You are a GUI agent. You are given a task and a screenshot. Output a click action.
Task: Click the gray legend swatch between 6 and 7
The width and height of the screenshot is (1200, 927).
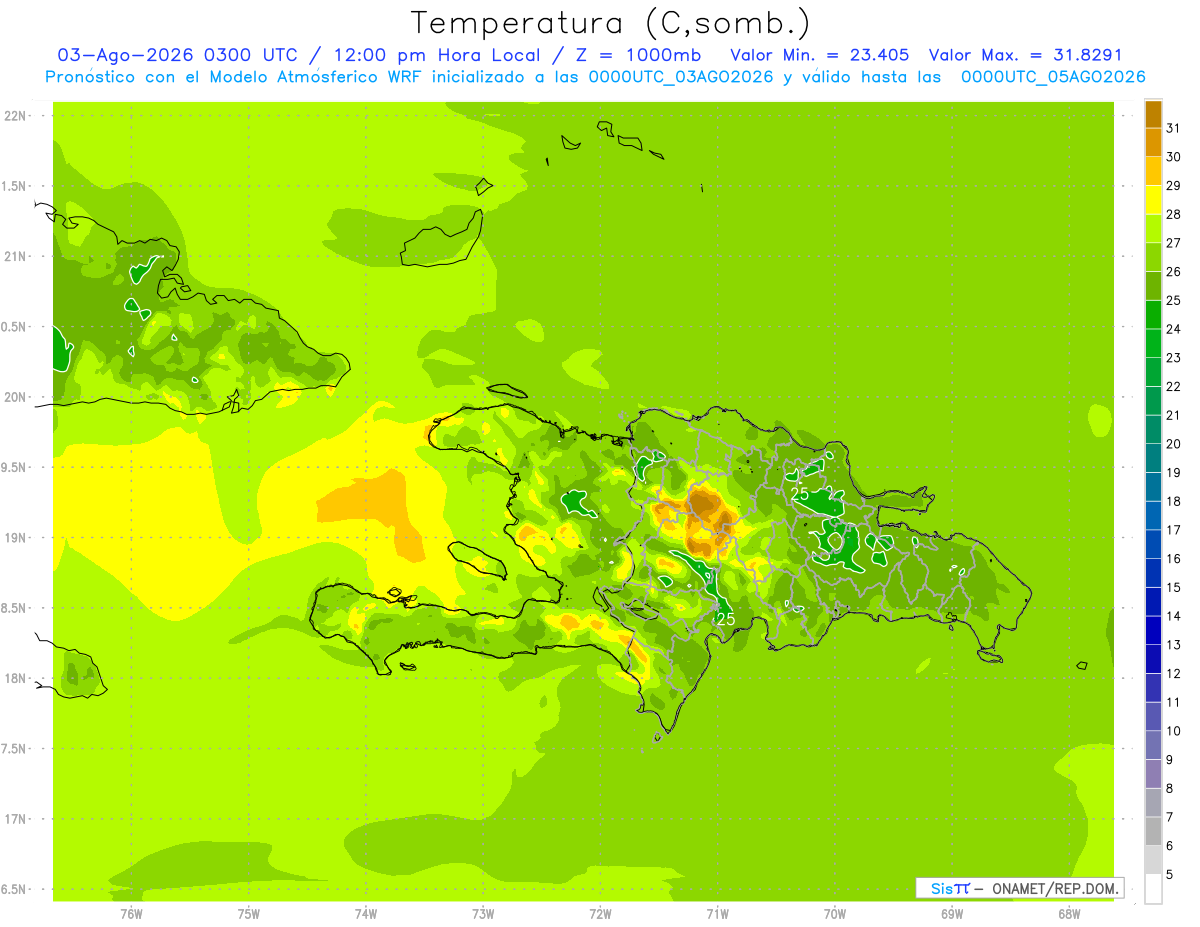pyautogui.click(x=1153, y=831)
